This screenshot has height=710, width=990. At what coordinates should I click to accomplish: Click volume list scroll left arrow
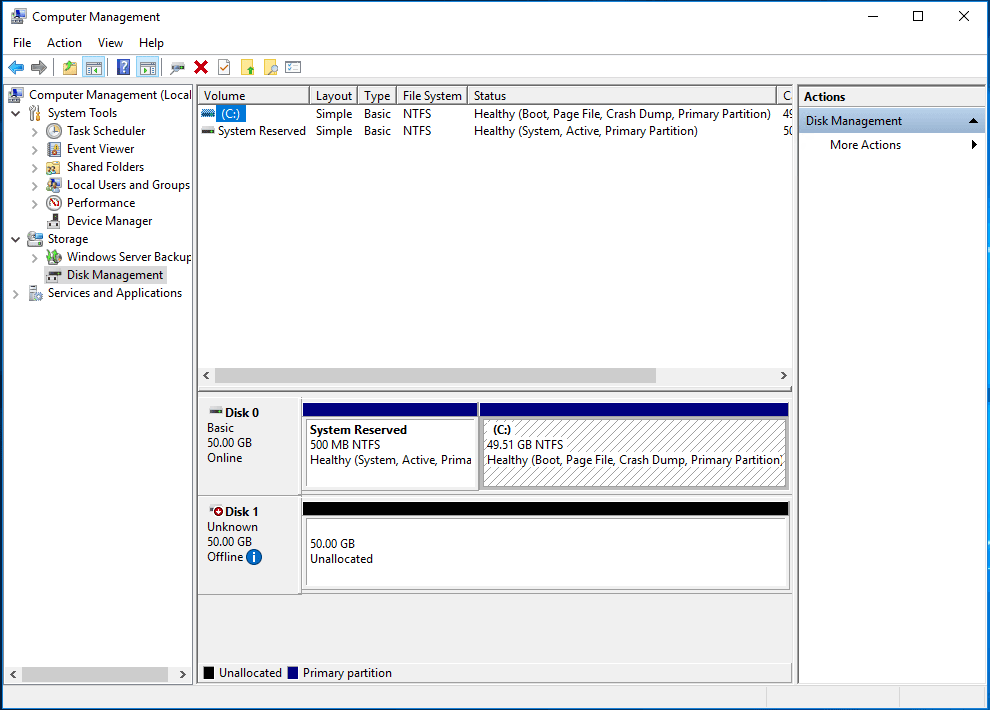click(206, 376)
